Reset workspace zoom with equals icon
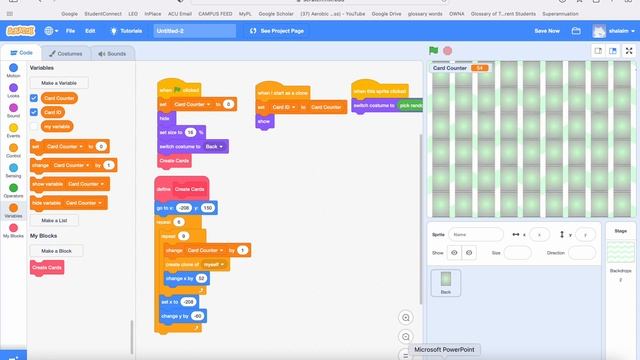 (405, 355)
